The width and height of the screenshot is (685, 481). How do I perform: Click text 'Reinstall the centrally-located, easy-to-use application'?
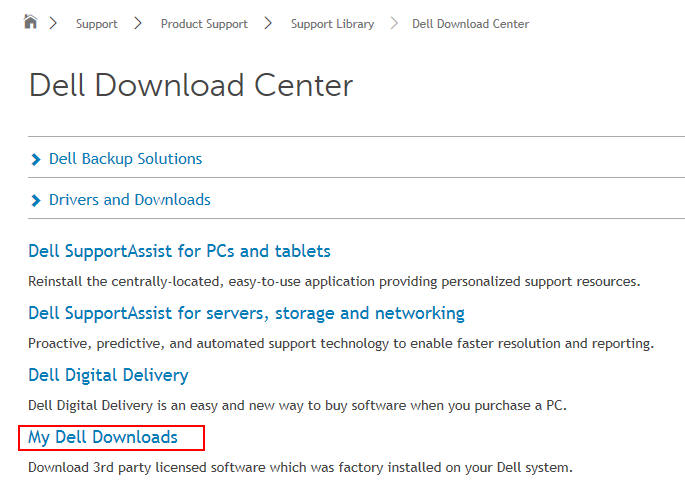coord(201,281)
